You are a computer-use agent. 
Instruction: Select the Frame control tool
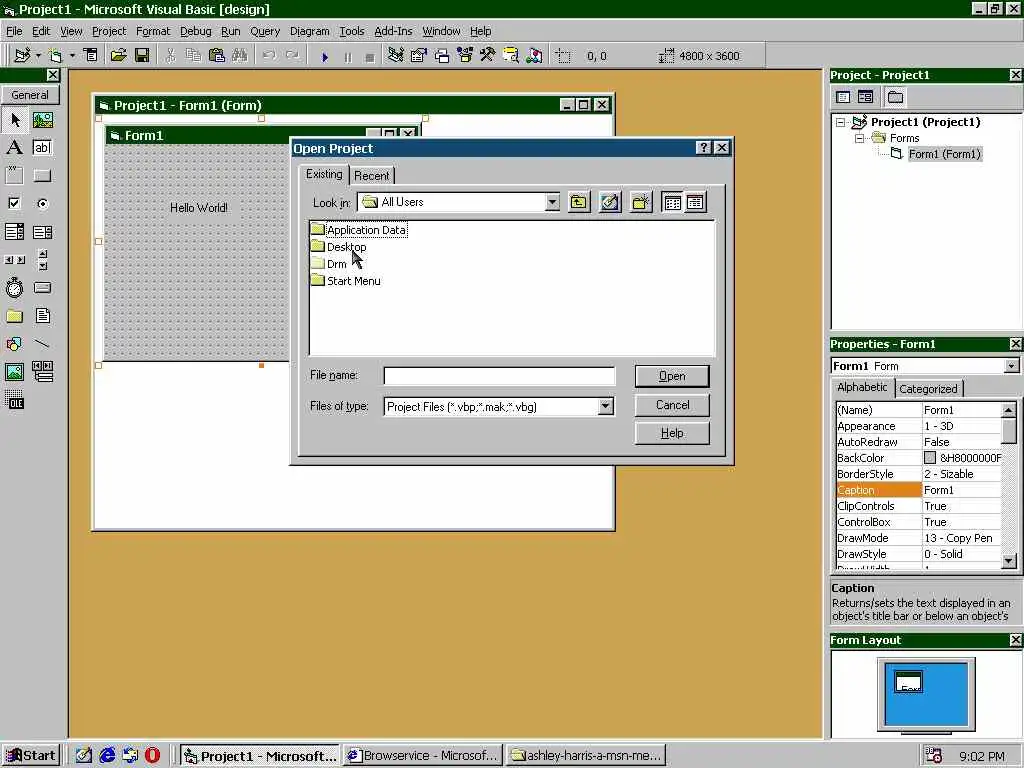(14, 176)
